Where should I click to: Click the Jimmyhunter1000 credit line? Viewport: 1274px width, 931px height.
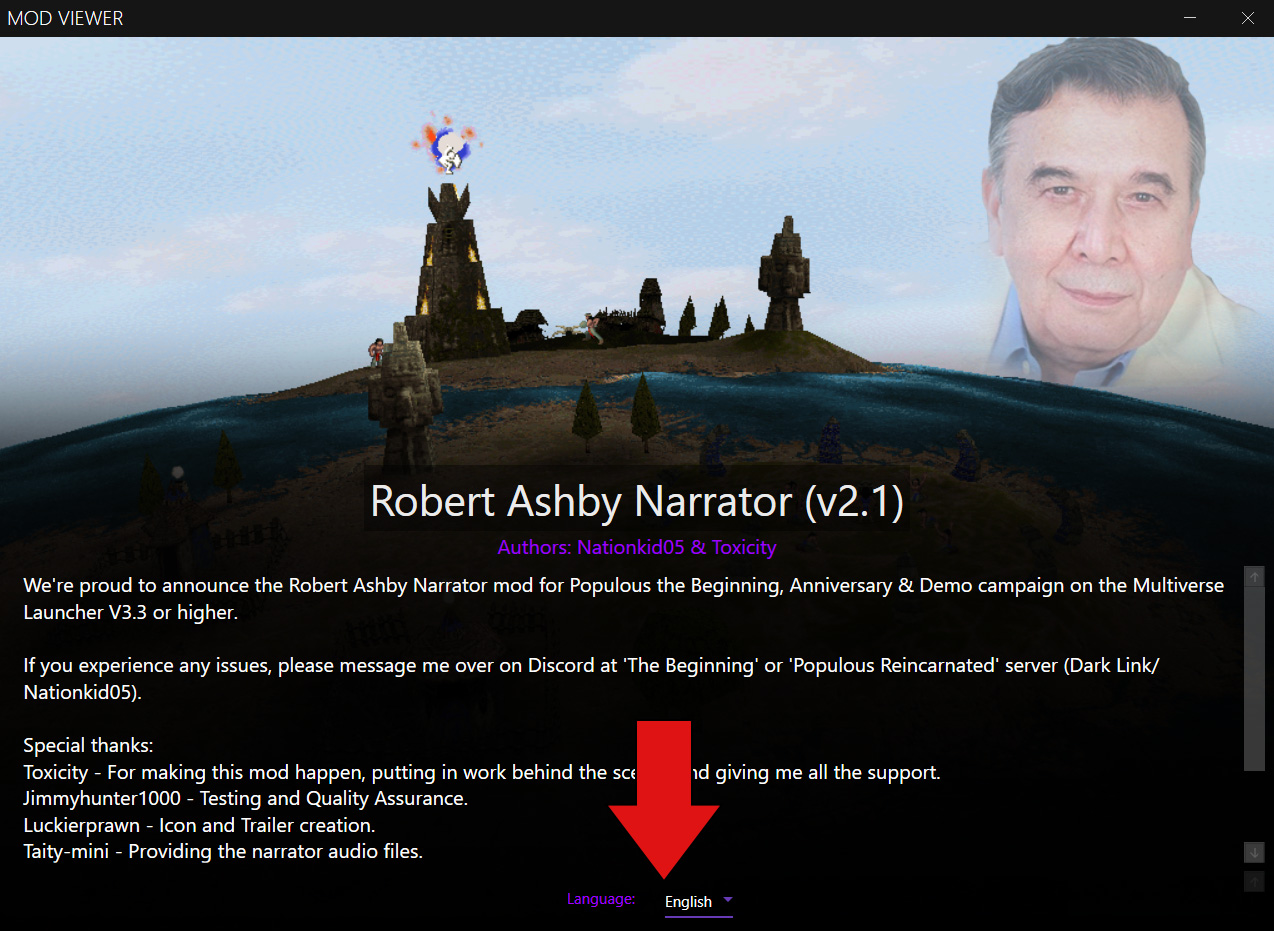(x=245, y=799)
